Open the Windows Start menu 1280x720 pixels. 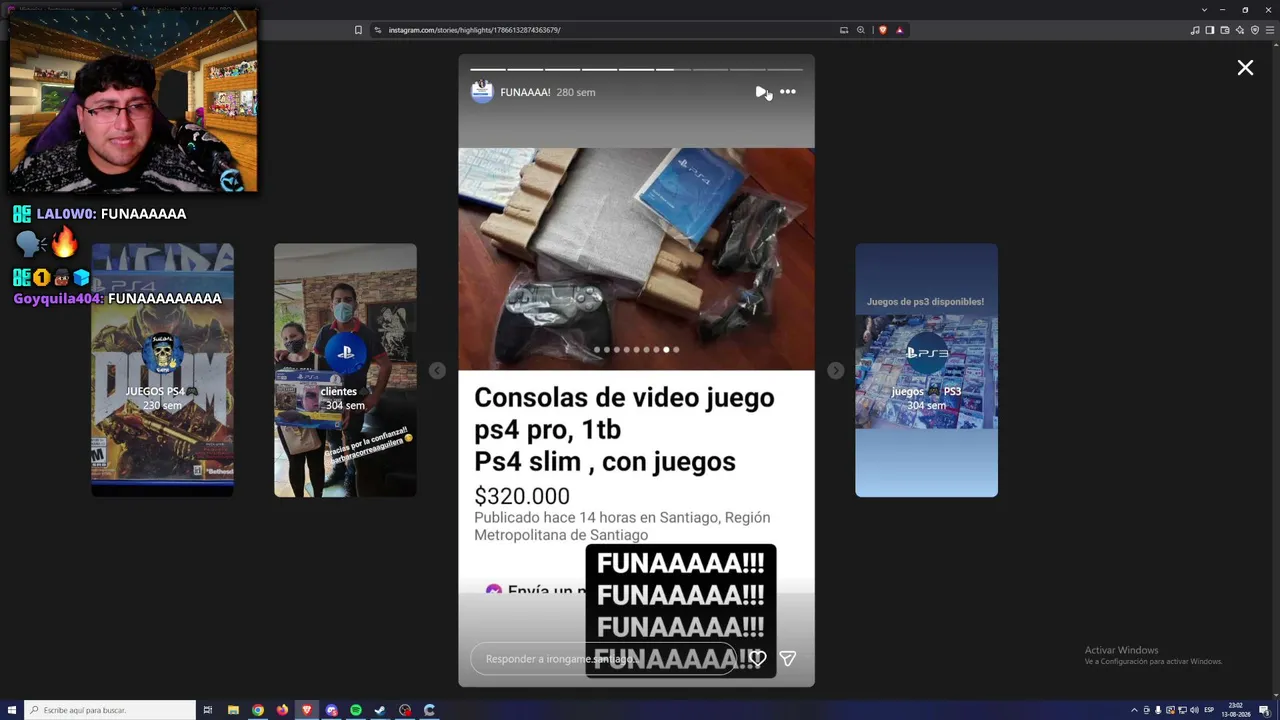click(x=12, y=710)
